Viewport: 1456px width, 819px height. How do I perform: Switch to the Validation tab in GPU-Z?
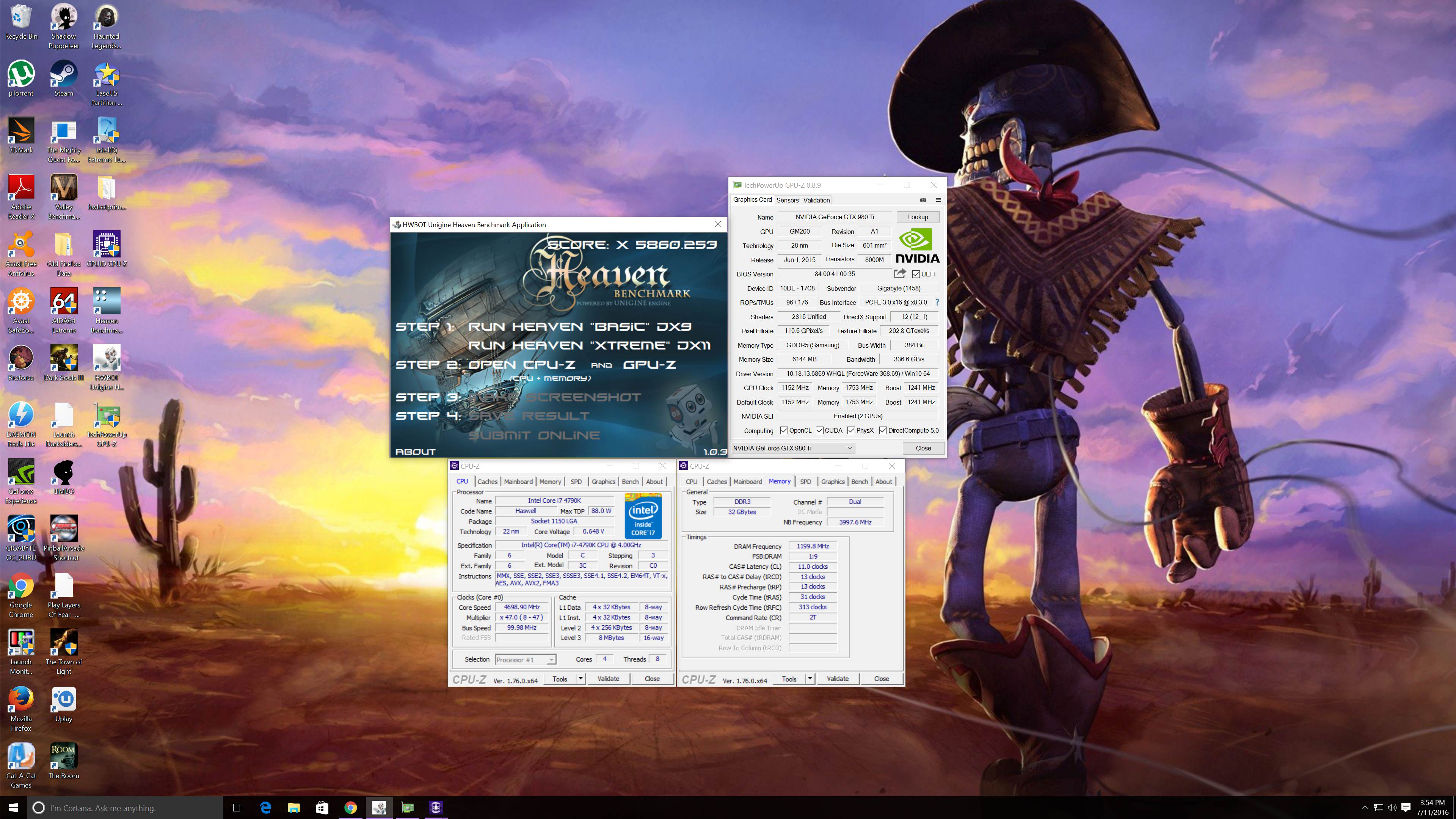click(x=816, y=200)
